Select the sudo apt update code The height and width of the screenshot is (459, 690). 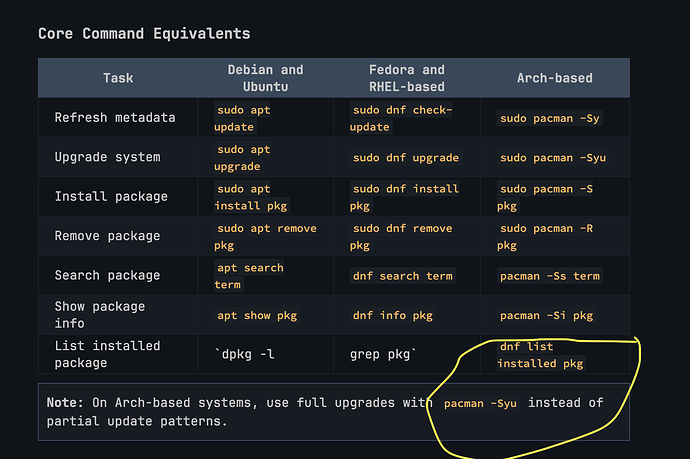242,118
